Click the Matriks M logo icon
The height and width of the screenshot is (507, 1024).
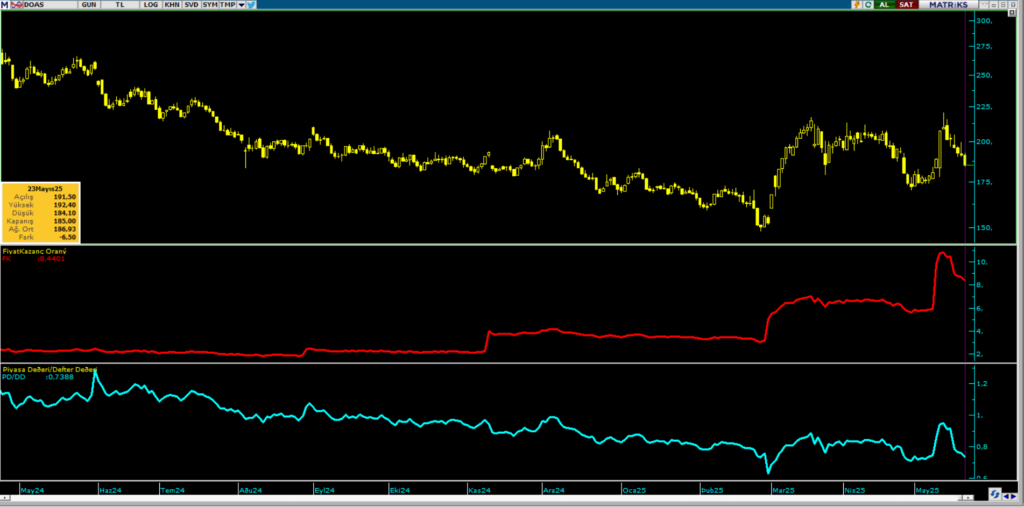point(5,5)
